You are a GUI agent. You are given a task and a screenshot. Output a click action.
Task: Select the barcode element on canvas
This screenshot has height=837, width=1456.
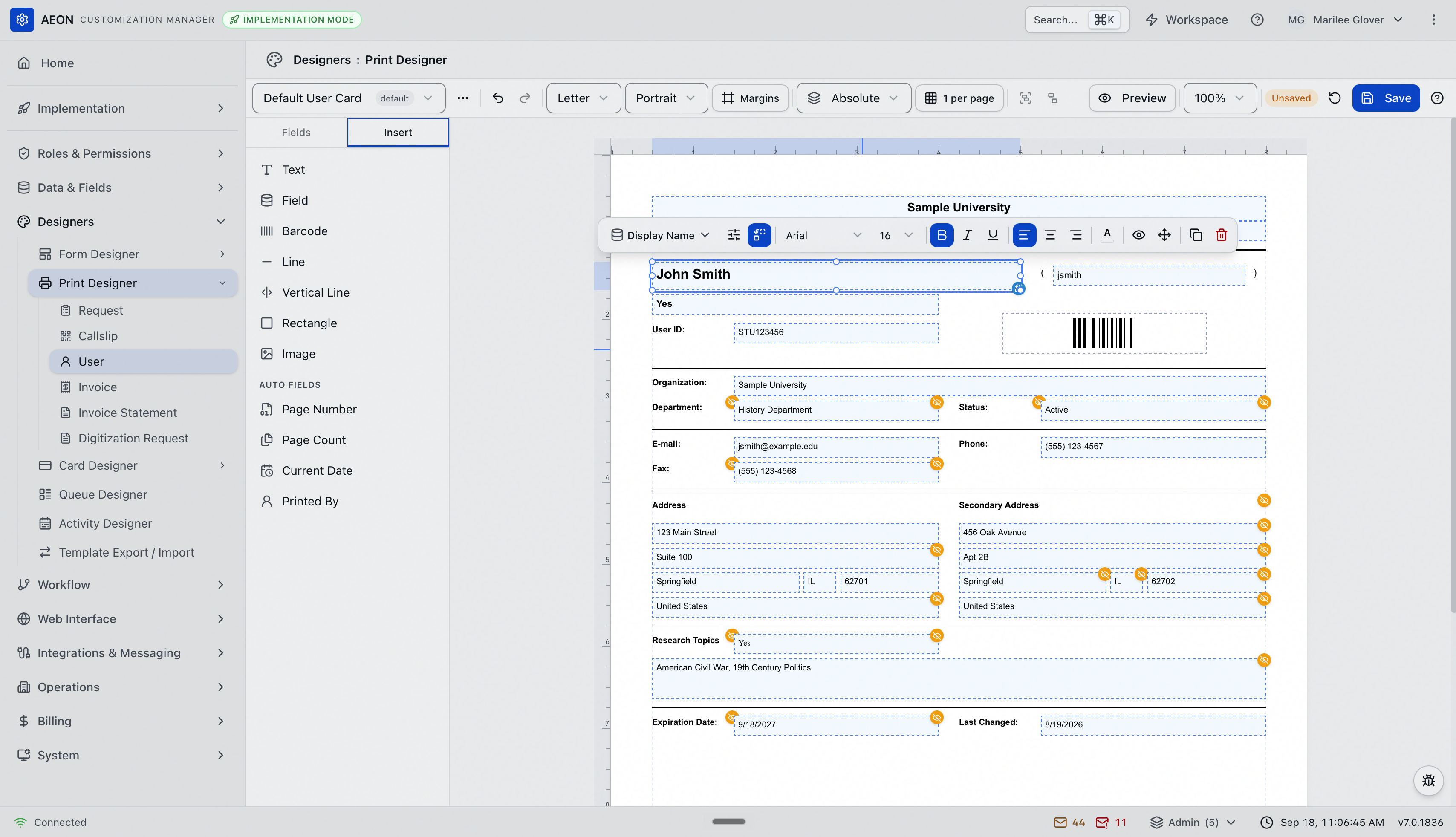pyautogui.click(x=1104, y=333)
